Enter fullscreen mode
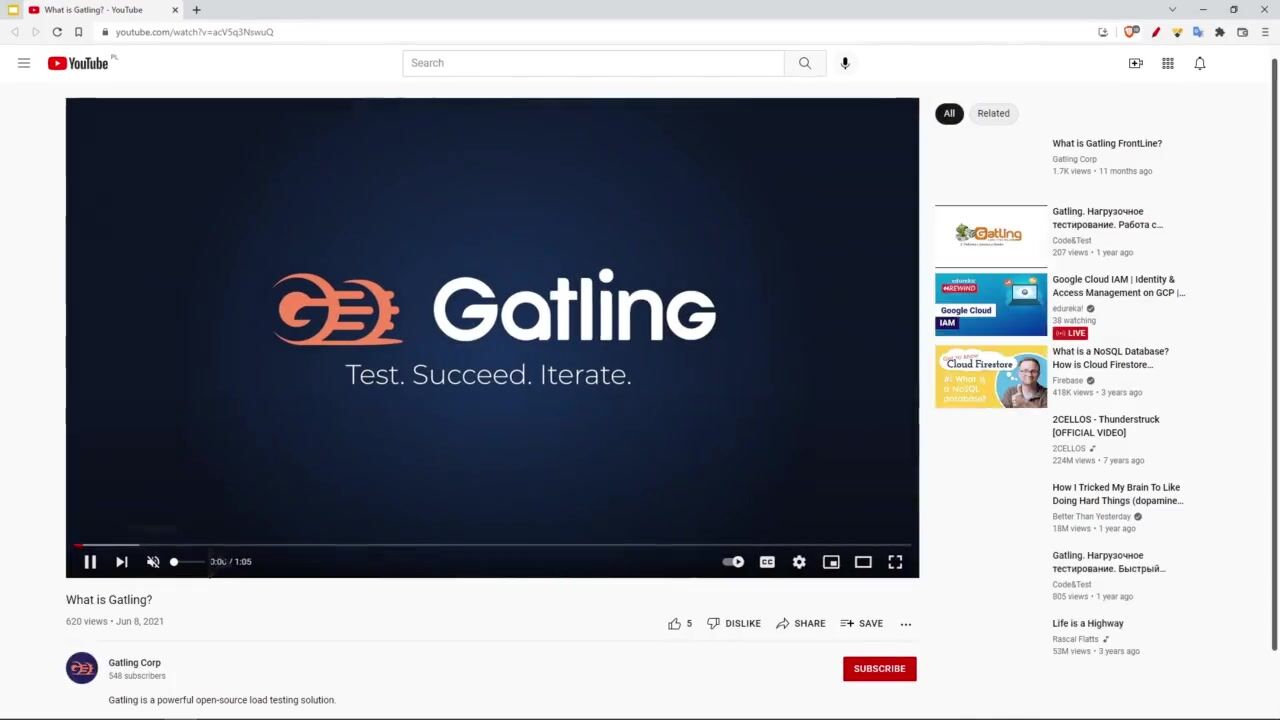The width and height of the screenshot is (1280, 720). coord(895,562)
